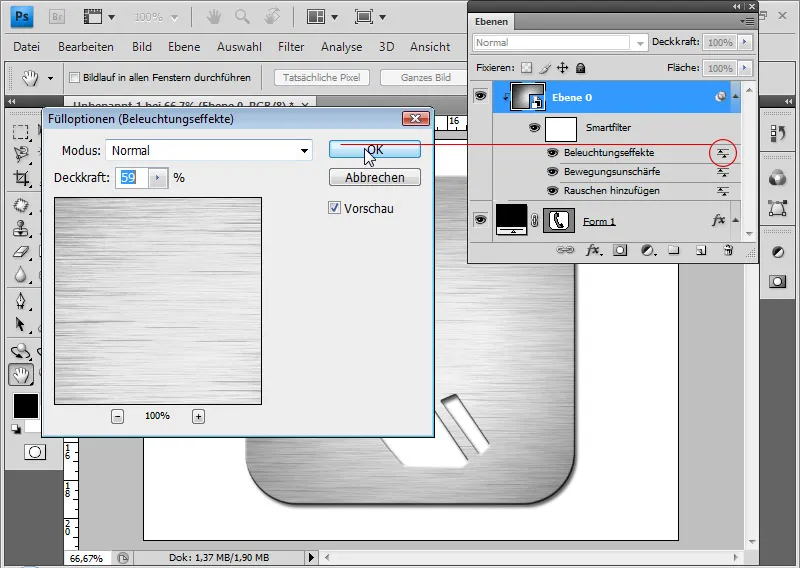Open Fläche fill arrow in Ebenen panel
Image resolution: width=800 pixels, height=568 pixels.
tap(745, 68)
